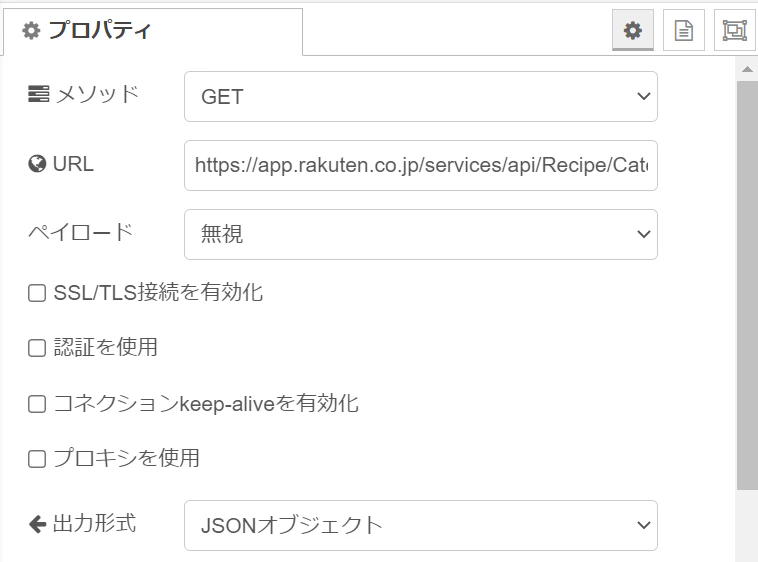This screenshot has height=562, width=758.
Task: Open the メソッド GET dropdown
Action: [421, 97]
